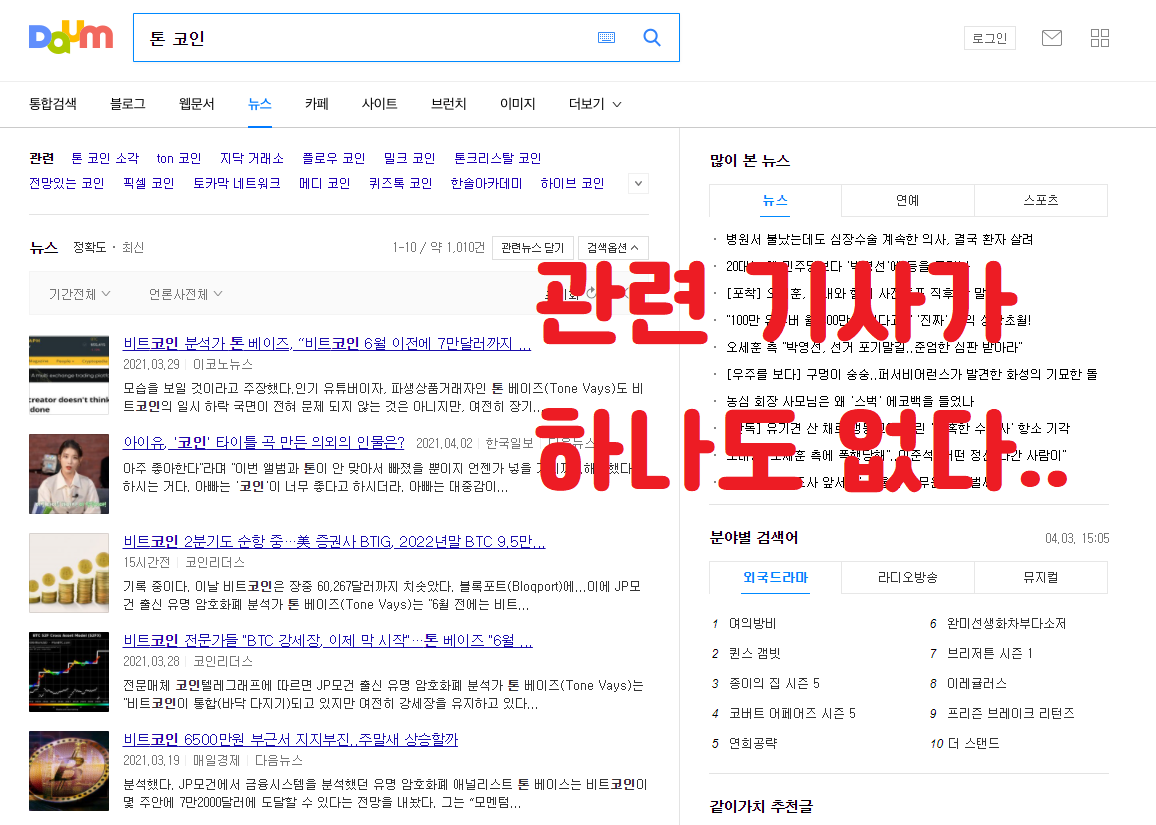Switch to the 웹문서 tab
Screen dimensions: 1156x825
[x=197, y=104]
